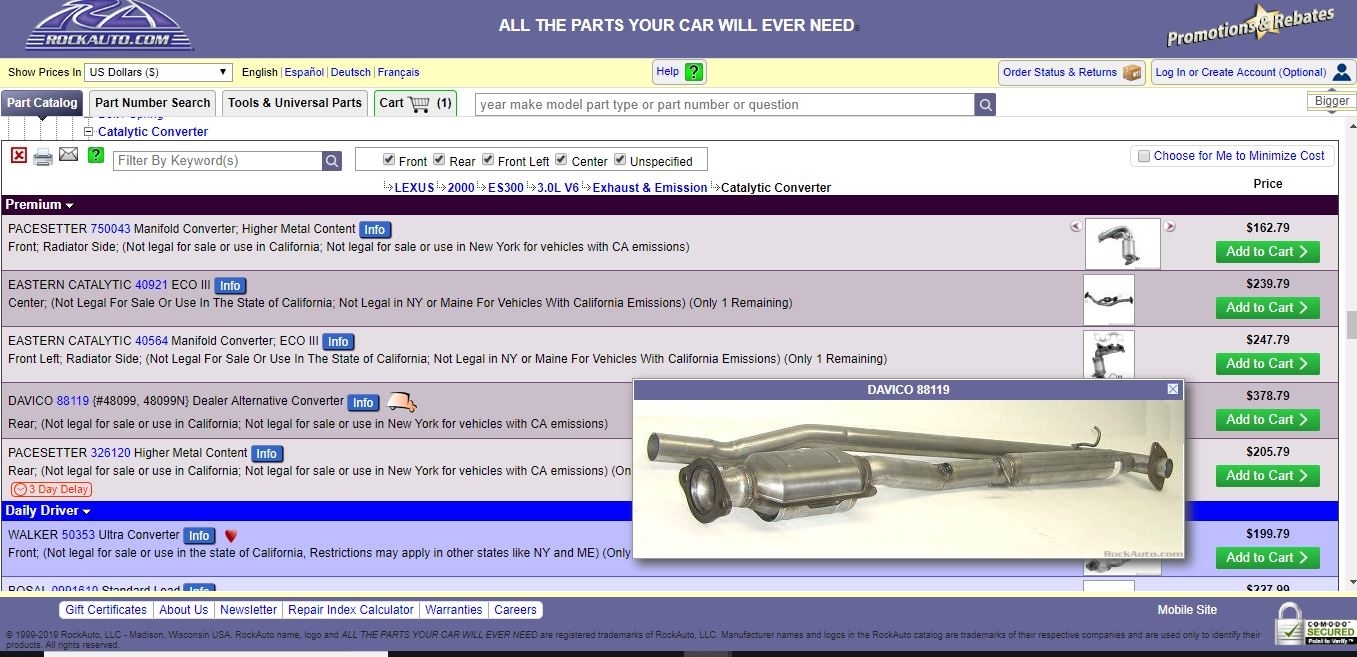Open the Gift Certificates footer link
This screenshot has width=1357, height=657.
[x=106, y=610]
